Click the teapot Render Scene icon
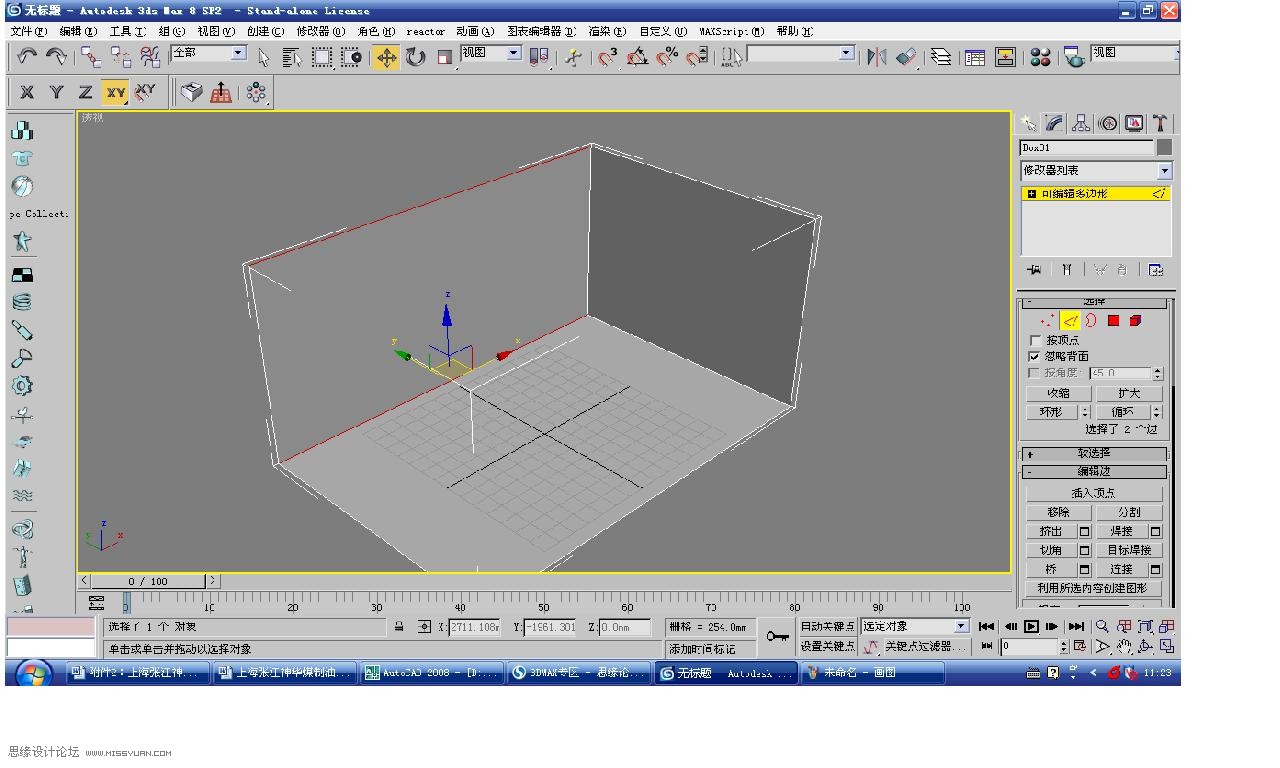This screenshot has height=768, width=1280. [1075, 57]
